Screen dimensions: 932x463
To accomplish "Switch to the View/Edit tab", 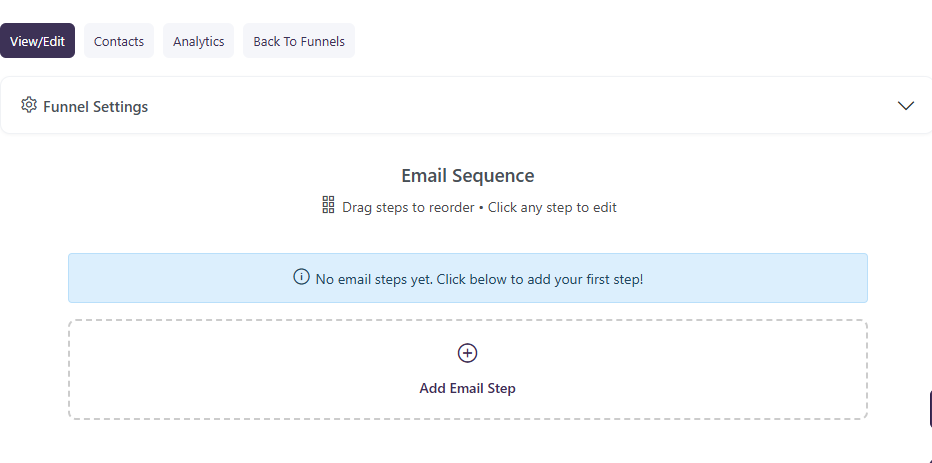I will (x=37, y=41).
